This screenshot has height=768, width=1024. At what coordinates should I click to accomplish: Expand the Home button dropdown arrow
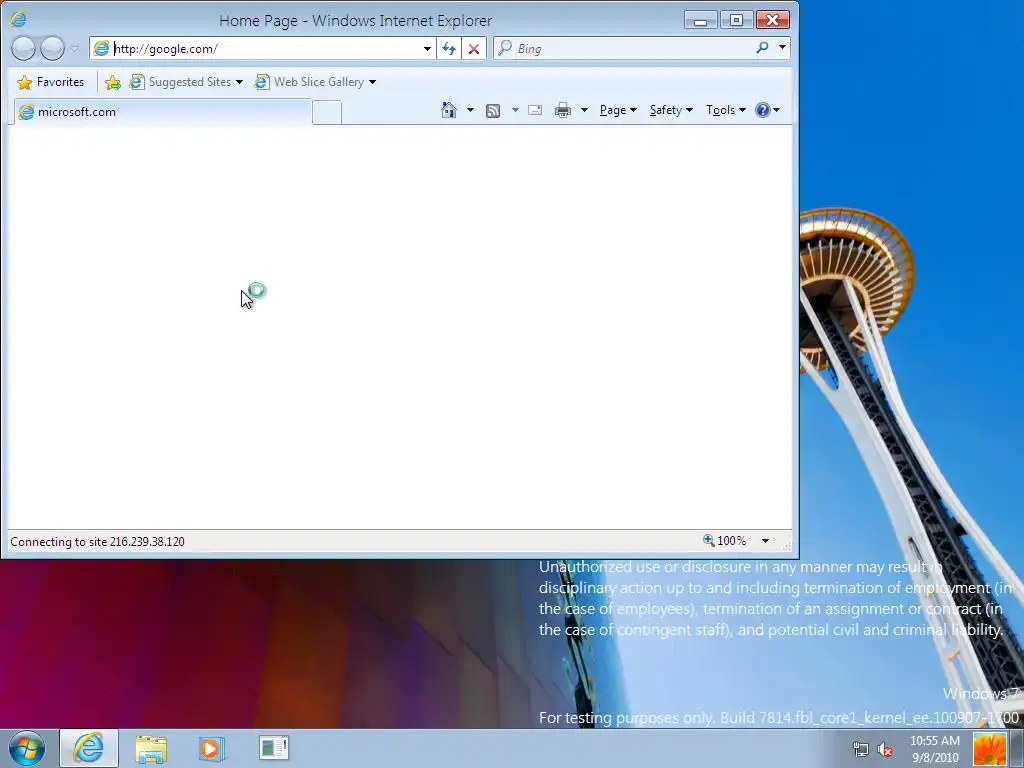(x=470, y=110)
